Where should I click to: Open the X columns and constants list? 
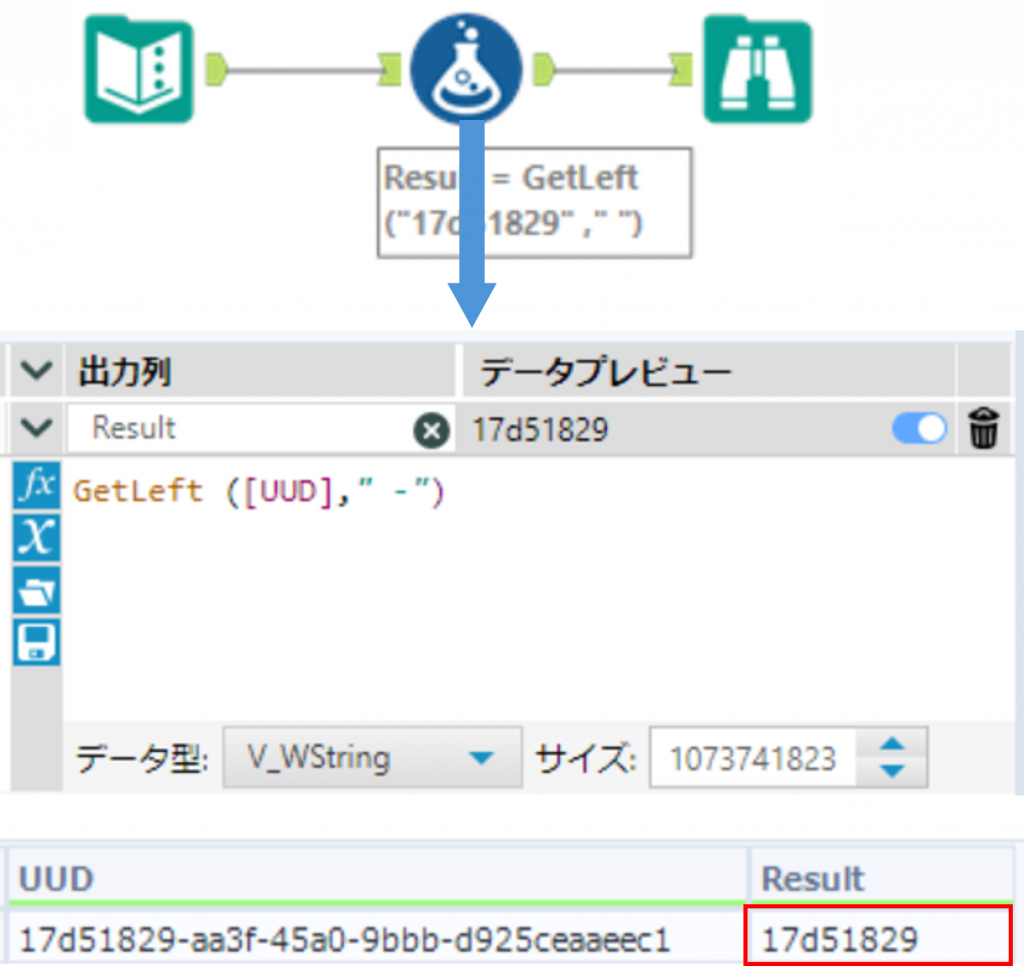pos(37,538)
